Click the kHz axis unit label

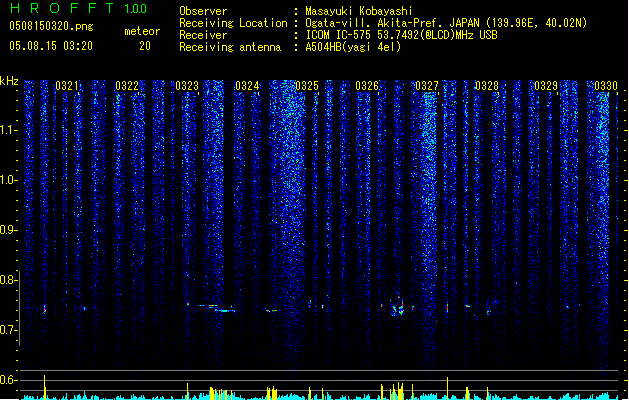(x=9, y=81)
